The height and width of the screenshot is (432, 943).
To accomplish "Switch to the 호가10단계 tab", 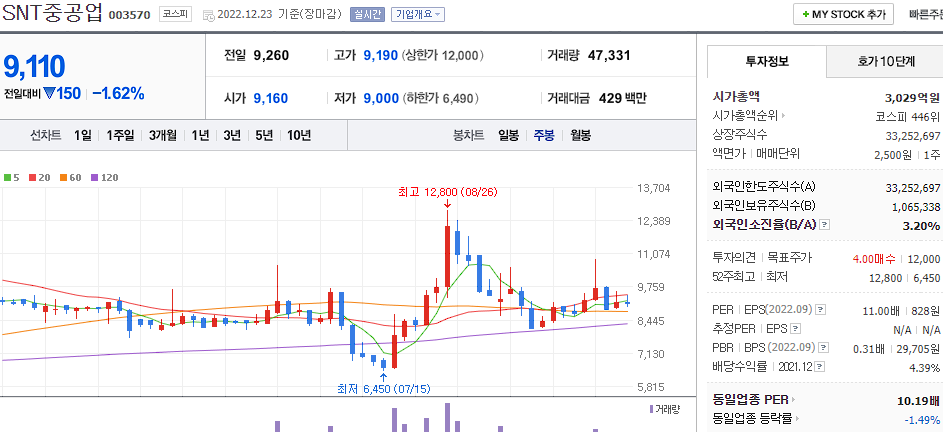I will (x=885, y=61).
